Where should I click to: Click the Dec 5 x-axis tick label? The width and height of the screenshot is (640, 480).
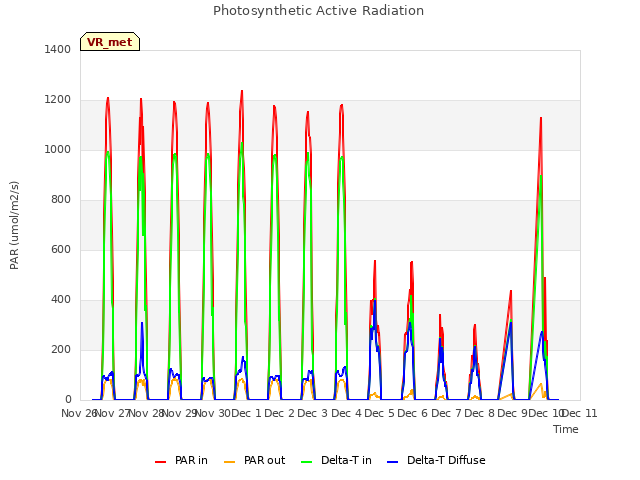pos(380,413)
